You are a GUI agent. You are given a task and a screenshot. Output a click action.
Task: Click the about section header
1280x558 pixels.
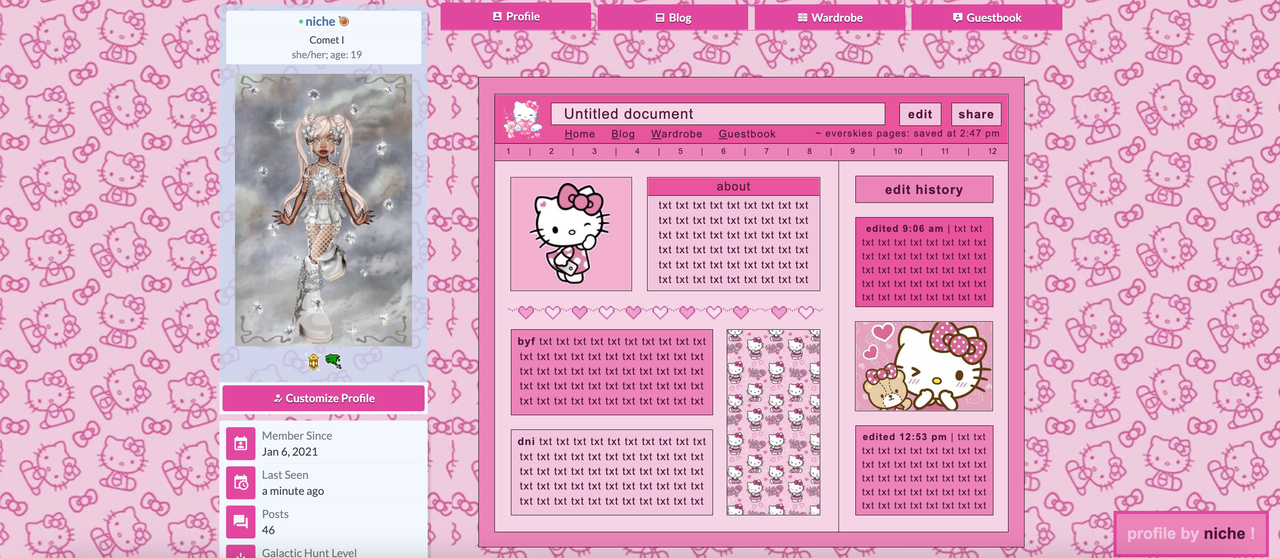[x=733, y=187]
